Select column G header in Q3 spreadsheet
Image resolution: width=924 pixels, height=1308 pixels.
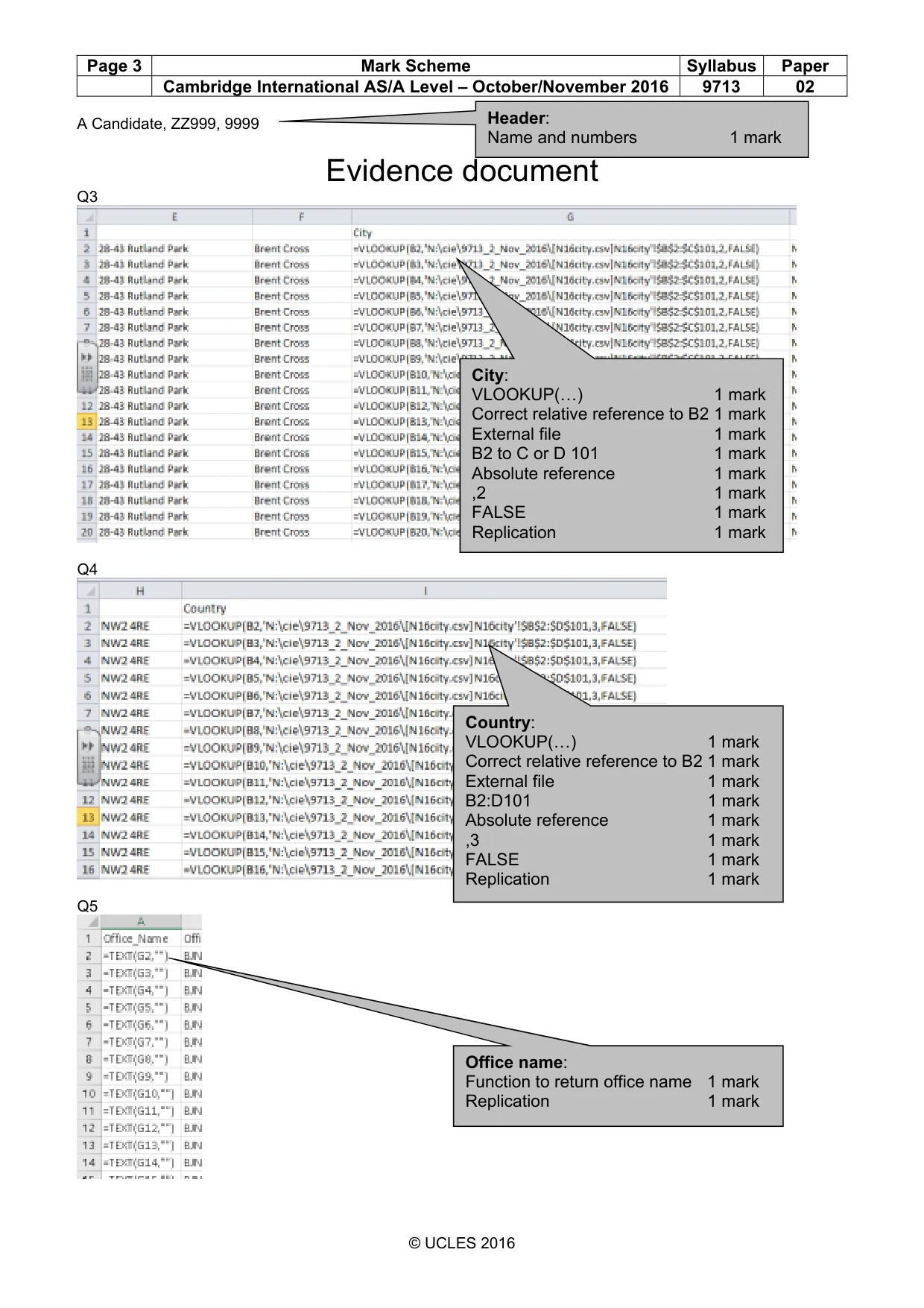point(570,217)
